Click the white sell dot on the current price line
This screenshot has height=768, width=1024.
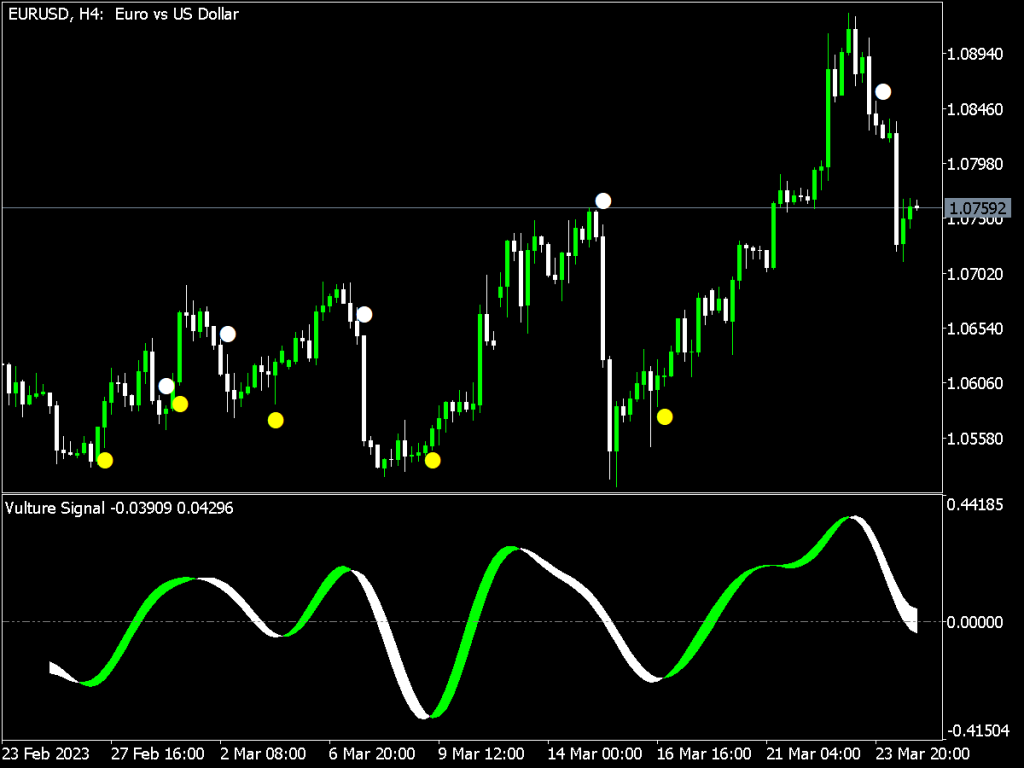(x=603, y=201)
